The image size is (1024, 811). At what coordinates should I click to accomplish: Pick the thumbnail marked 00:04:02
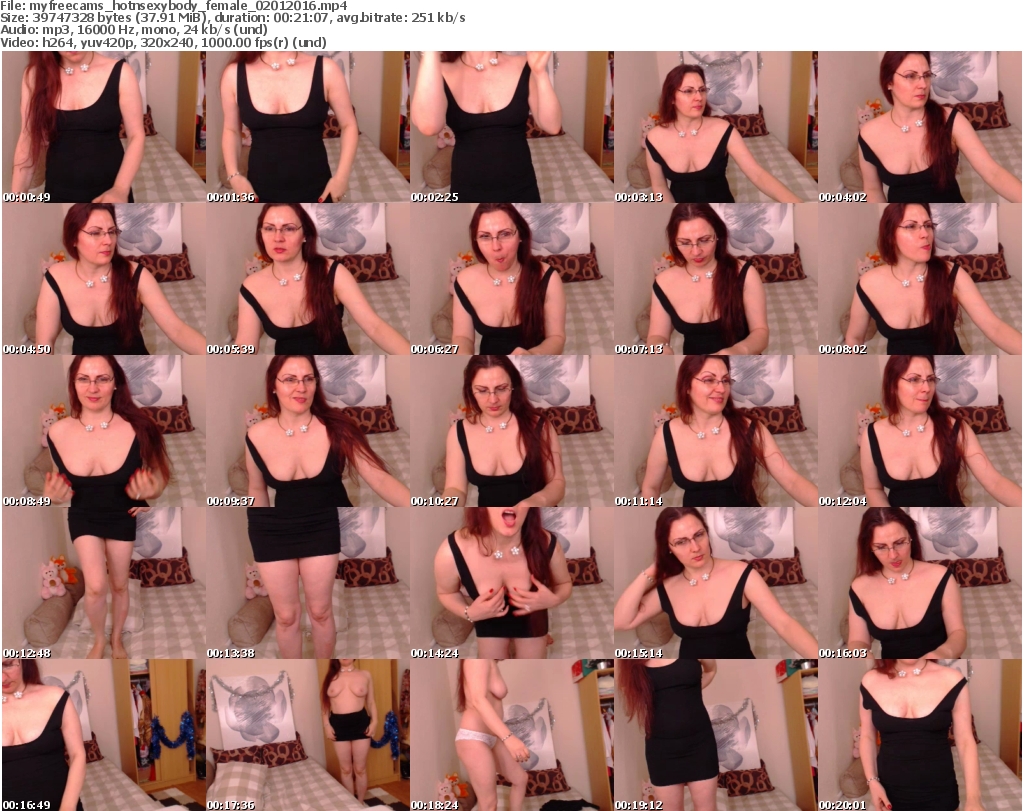(920, 127)
